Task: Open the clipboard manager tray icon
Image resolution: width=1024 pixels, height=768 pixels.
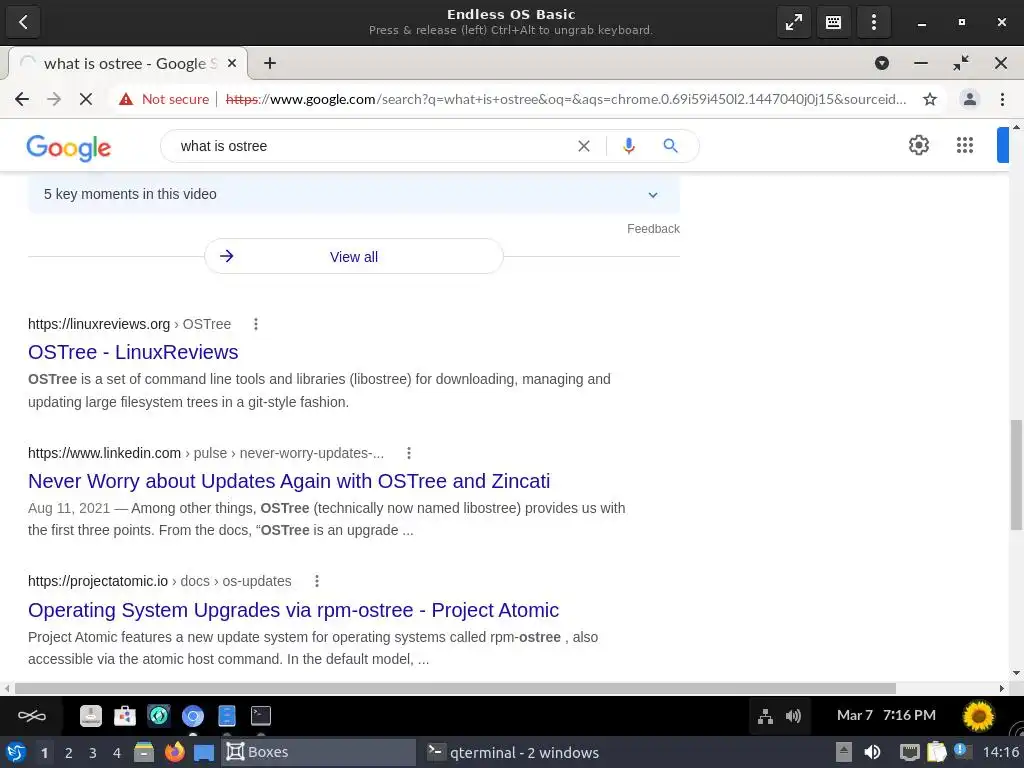Action: 936,752
